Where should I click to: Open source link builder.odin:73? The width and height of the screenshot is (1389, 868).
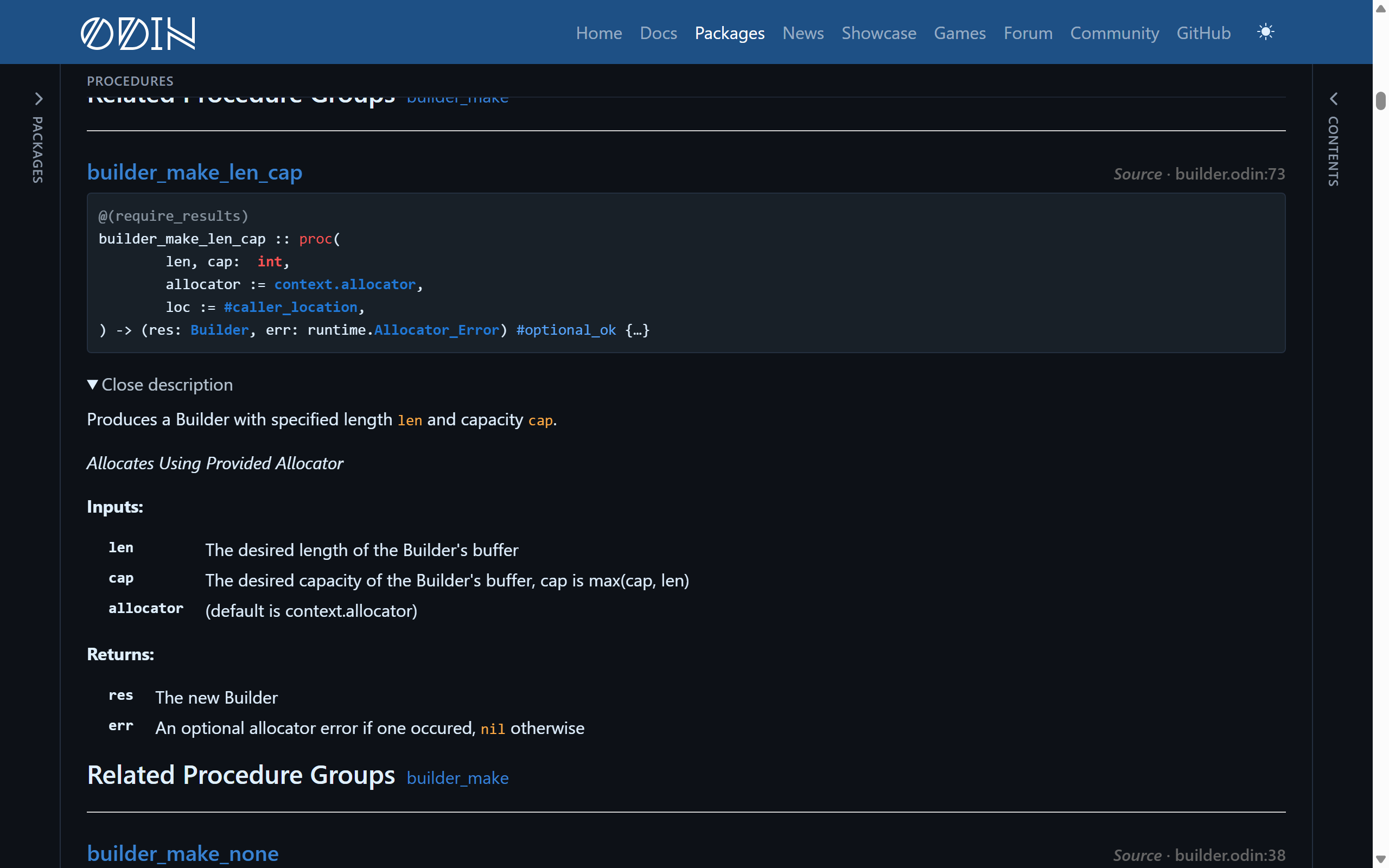[x=1230, y=174]
